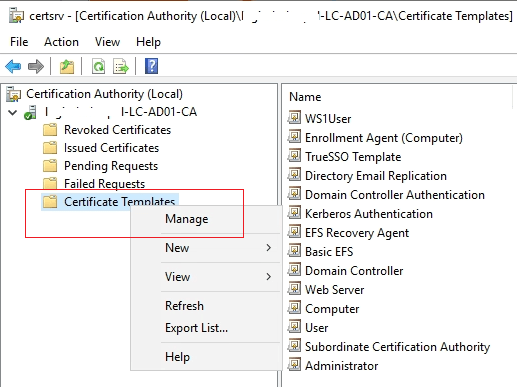The image size is (517, 387).
Task: Expand the New submenu arrow
Action: [x=269, y=248]
